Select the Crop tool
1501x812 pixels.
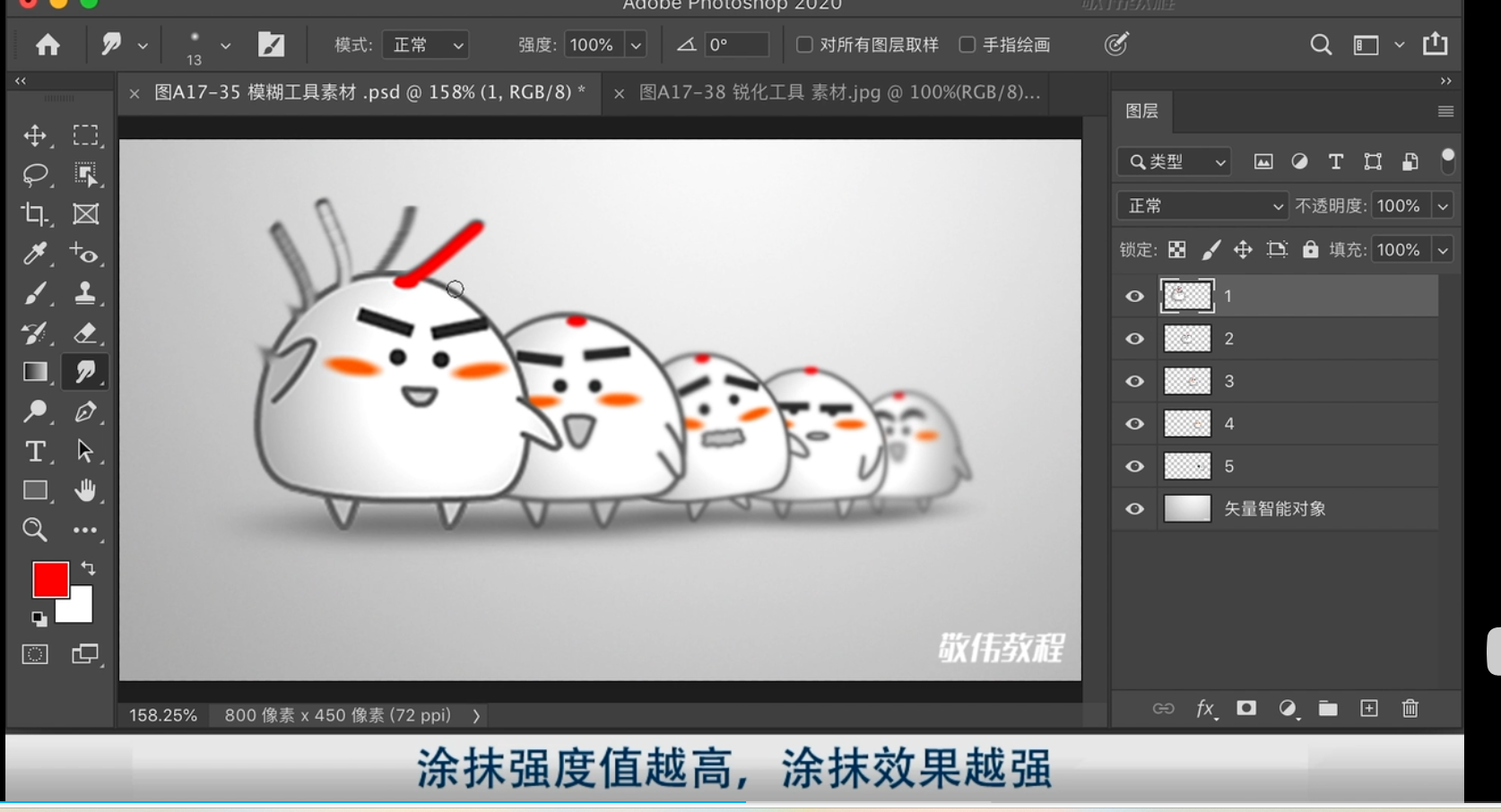[35, 214]
